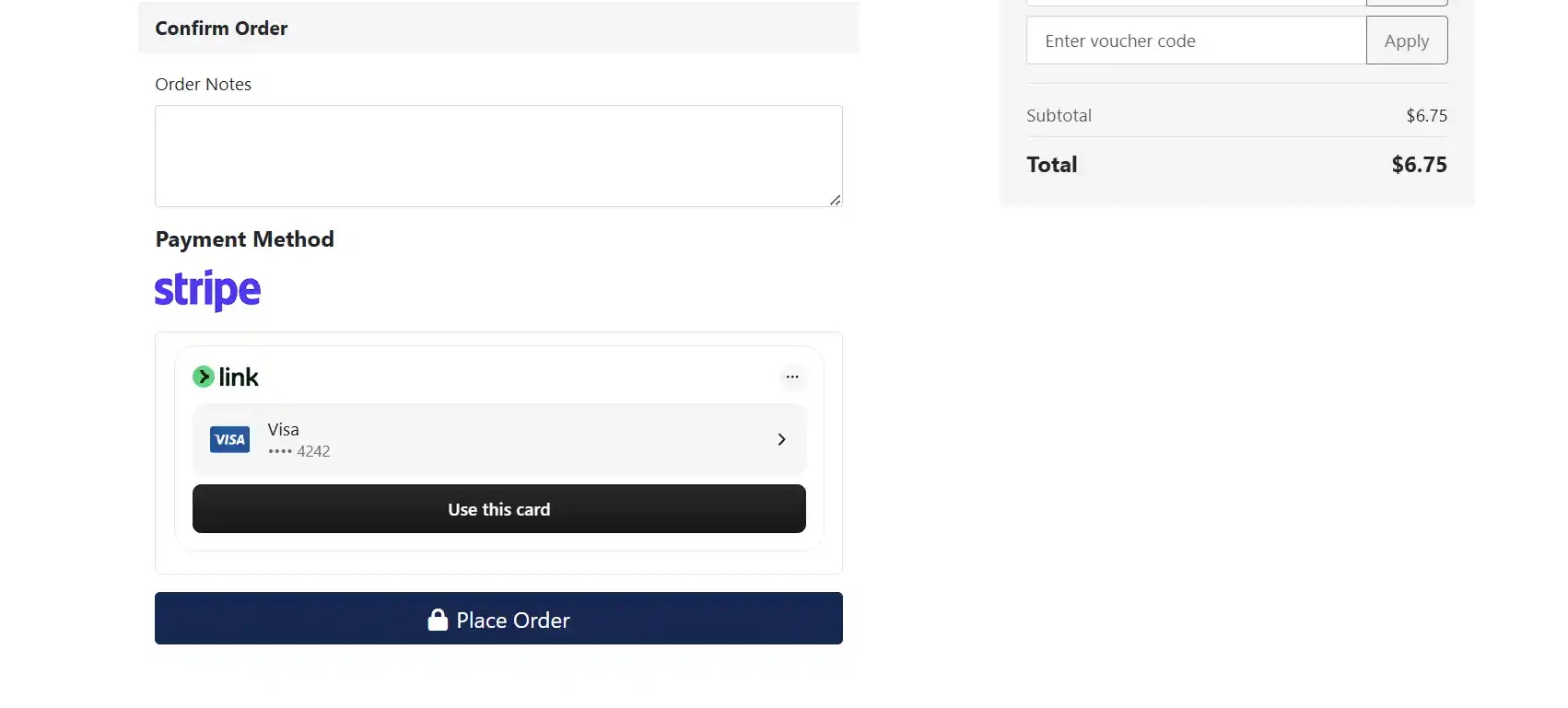Grab the Order Notes resize handle
The width and height of the screenshot is (1568, 708).
click(835, 200)
